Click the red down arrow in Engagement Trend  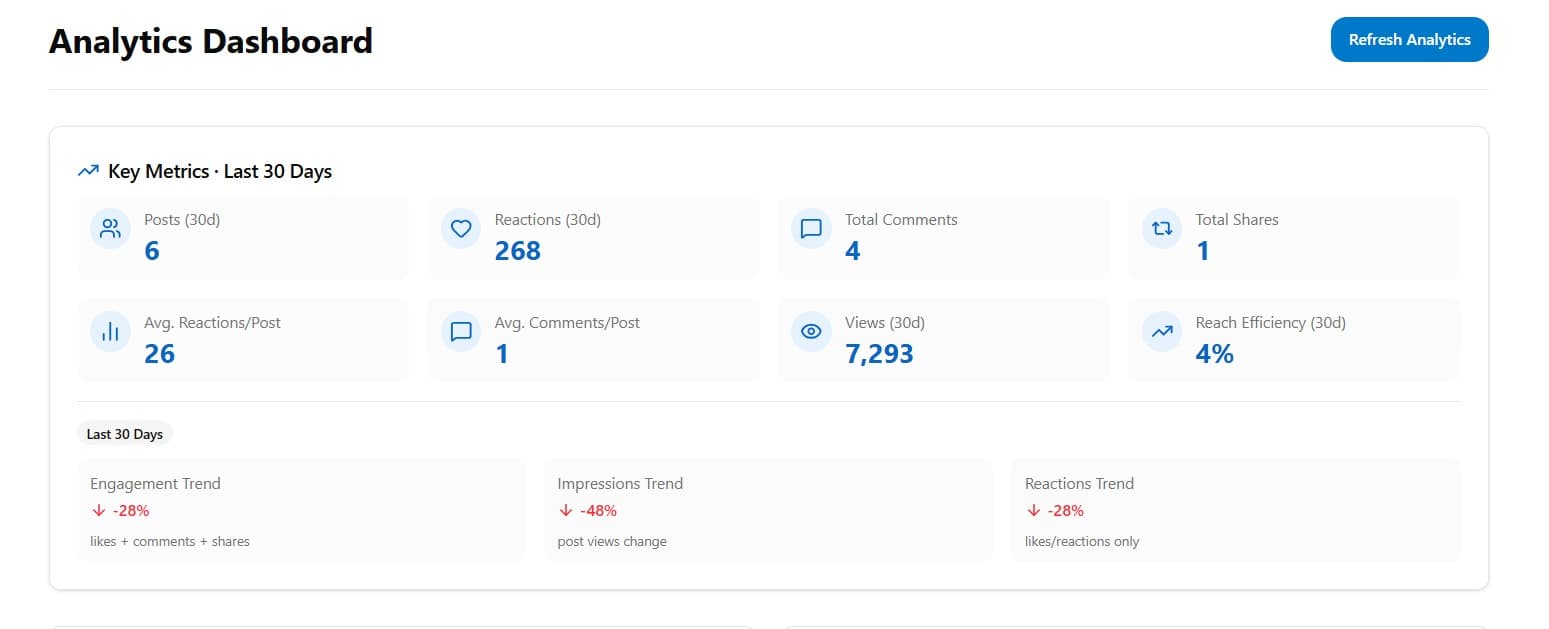(x=97, y=510)
